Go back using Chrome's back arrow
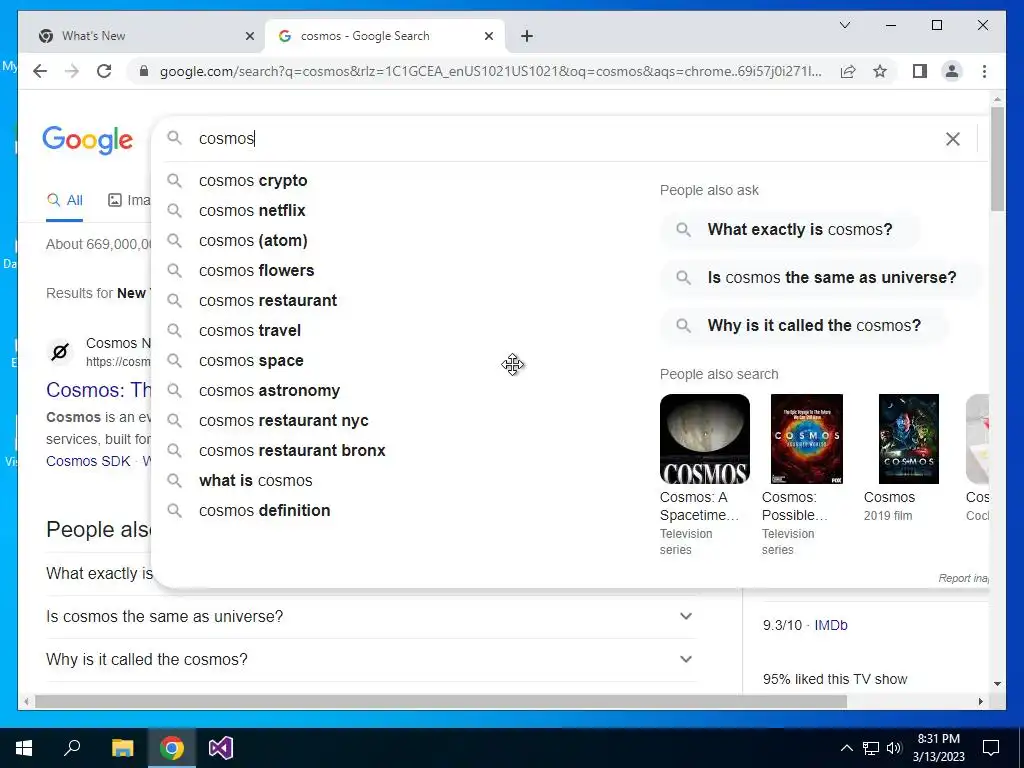Image resolution: width=1024 pixels, height=768 pixels. pos(40,71)
